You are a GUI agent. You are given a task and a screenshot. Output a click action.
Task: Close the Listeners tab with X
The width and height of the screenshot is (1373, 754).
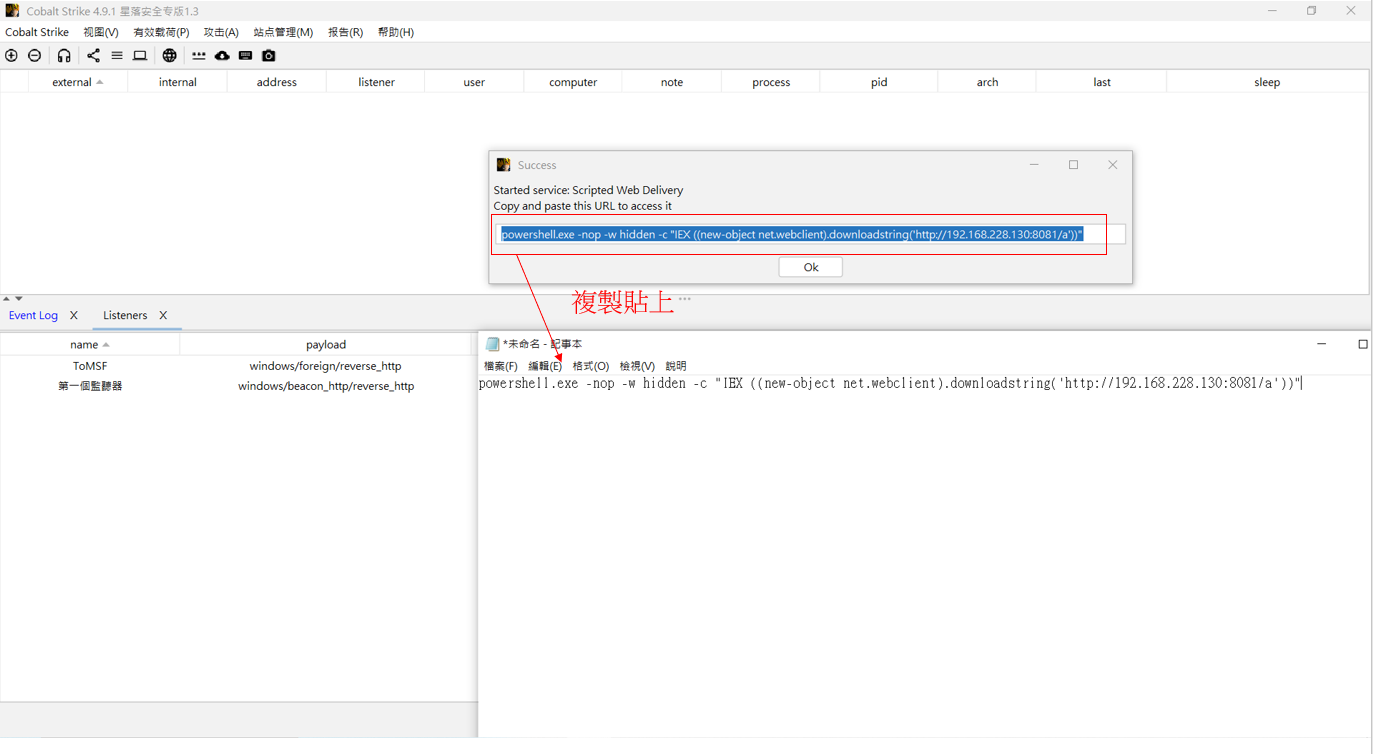163,315
